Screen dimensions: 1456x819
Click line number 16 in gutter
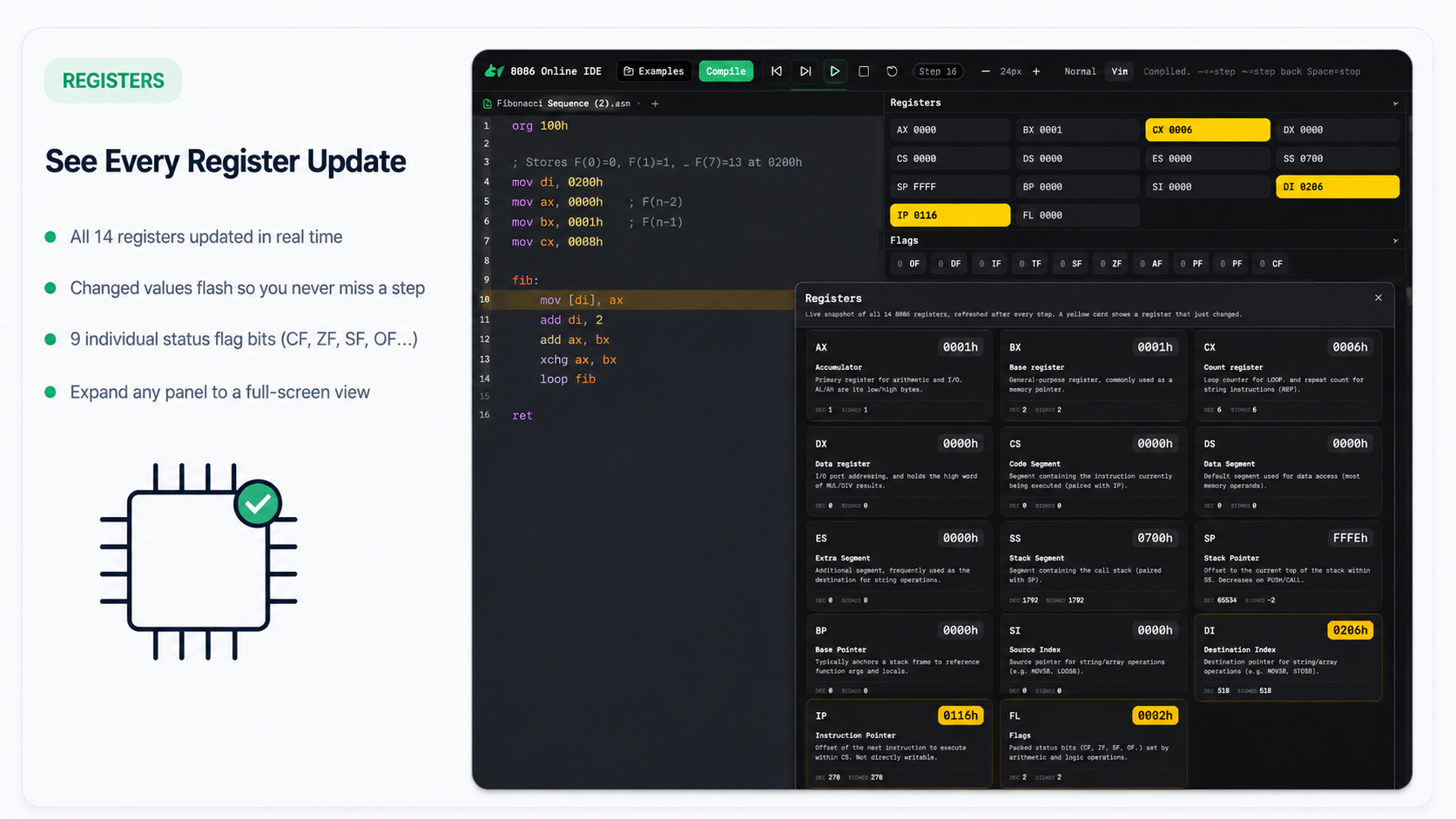pos(484,415)
